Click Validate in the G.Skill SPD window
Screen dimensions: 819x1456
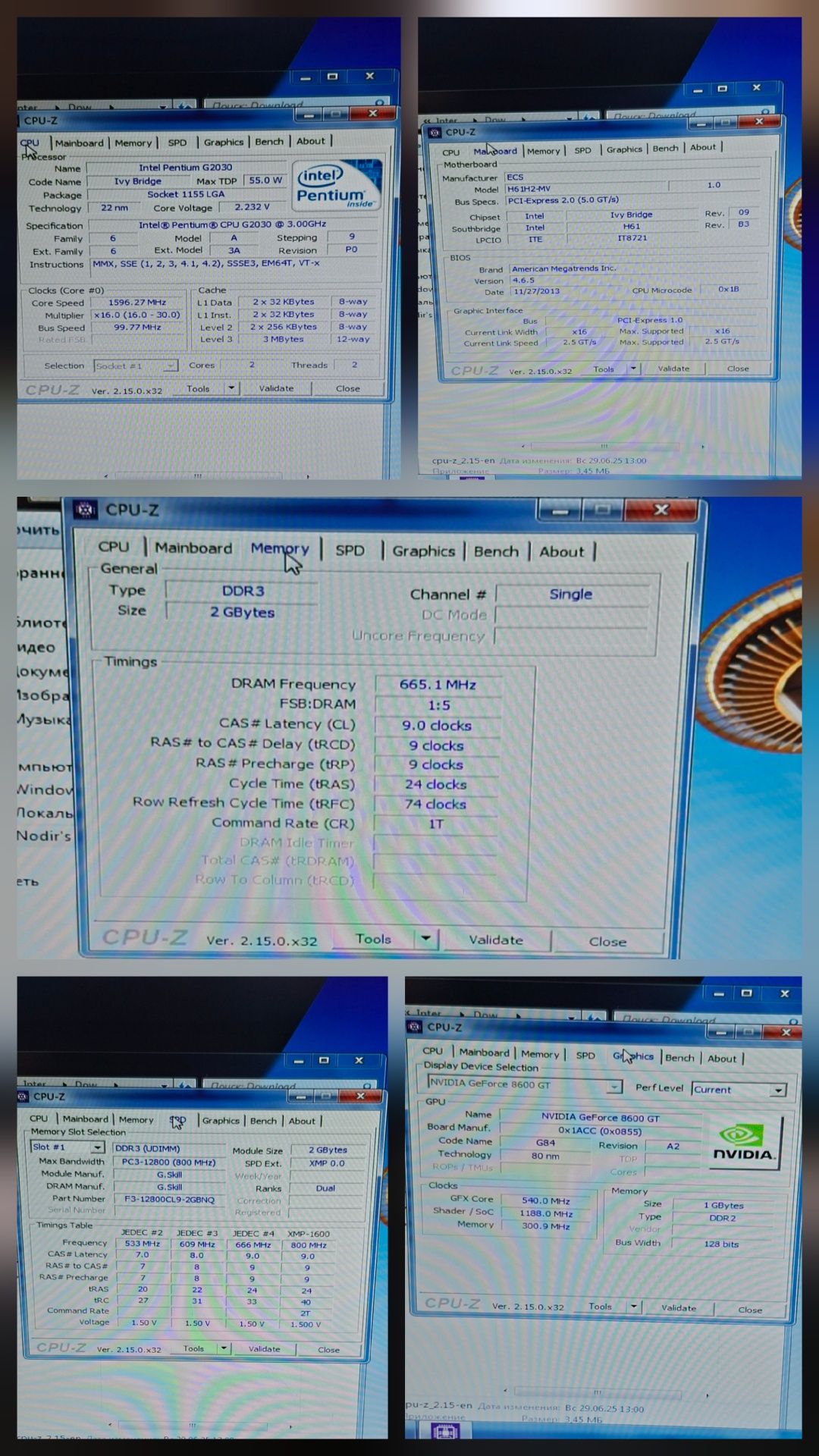tap(264, 1348)
